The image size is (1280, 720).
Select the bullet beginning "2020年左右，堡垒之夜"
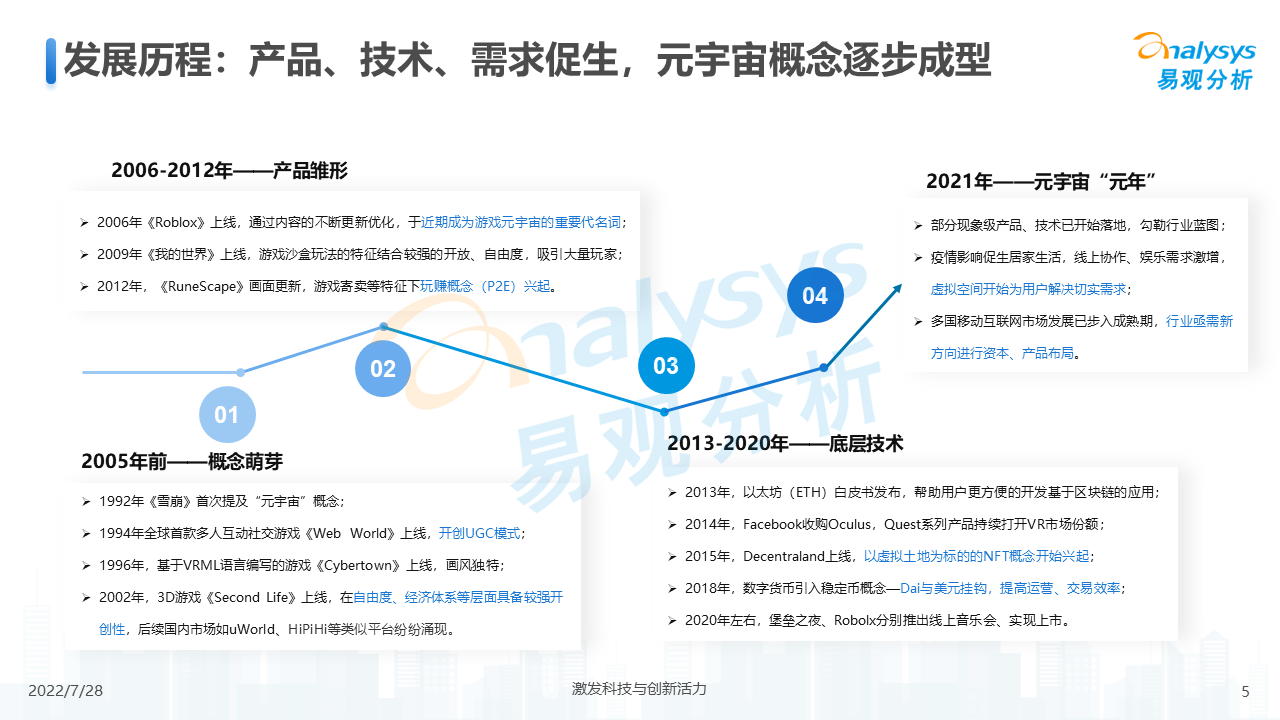[870, 620]
